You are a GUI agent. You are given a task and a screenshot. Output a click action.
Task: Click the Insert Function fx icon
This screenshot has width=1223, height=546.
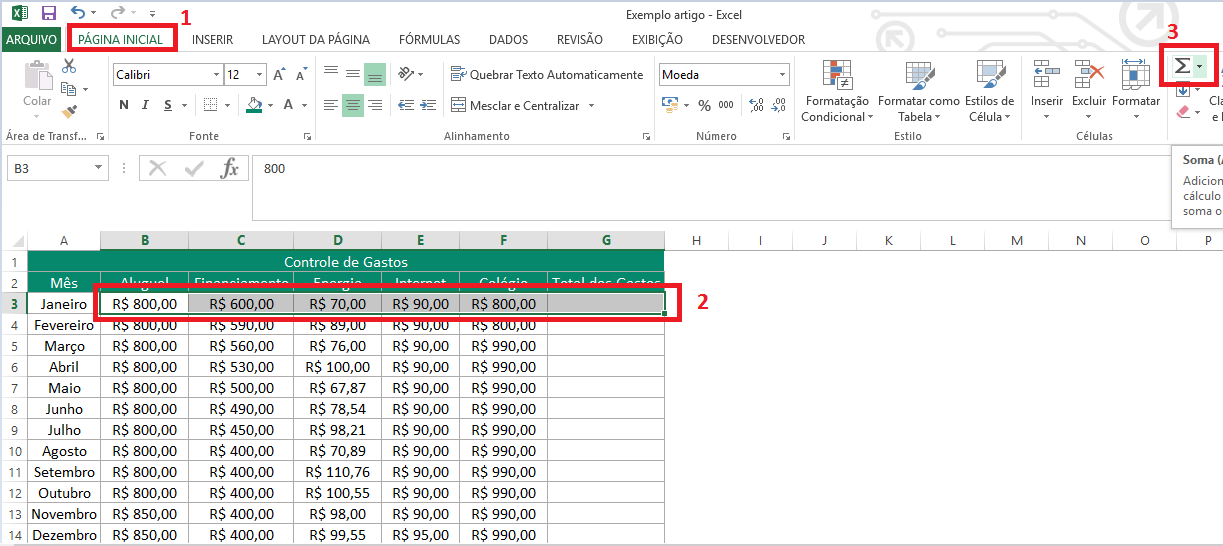pyautogui.click(x=230, y=168)
